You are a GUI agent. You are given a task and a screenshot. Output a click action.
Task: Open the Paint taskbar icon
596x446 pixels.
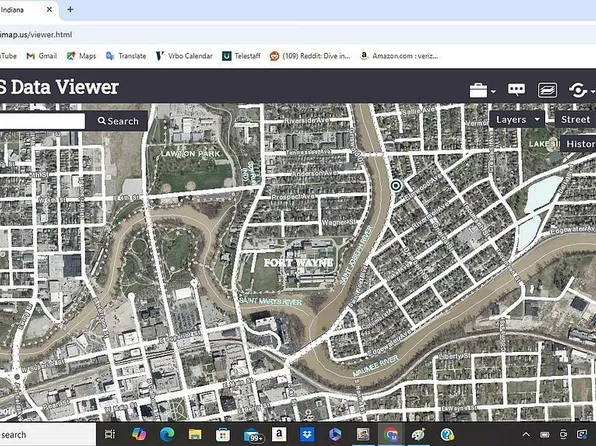coord(419,434)
